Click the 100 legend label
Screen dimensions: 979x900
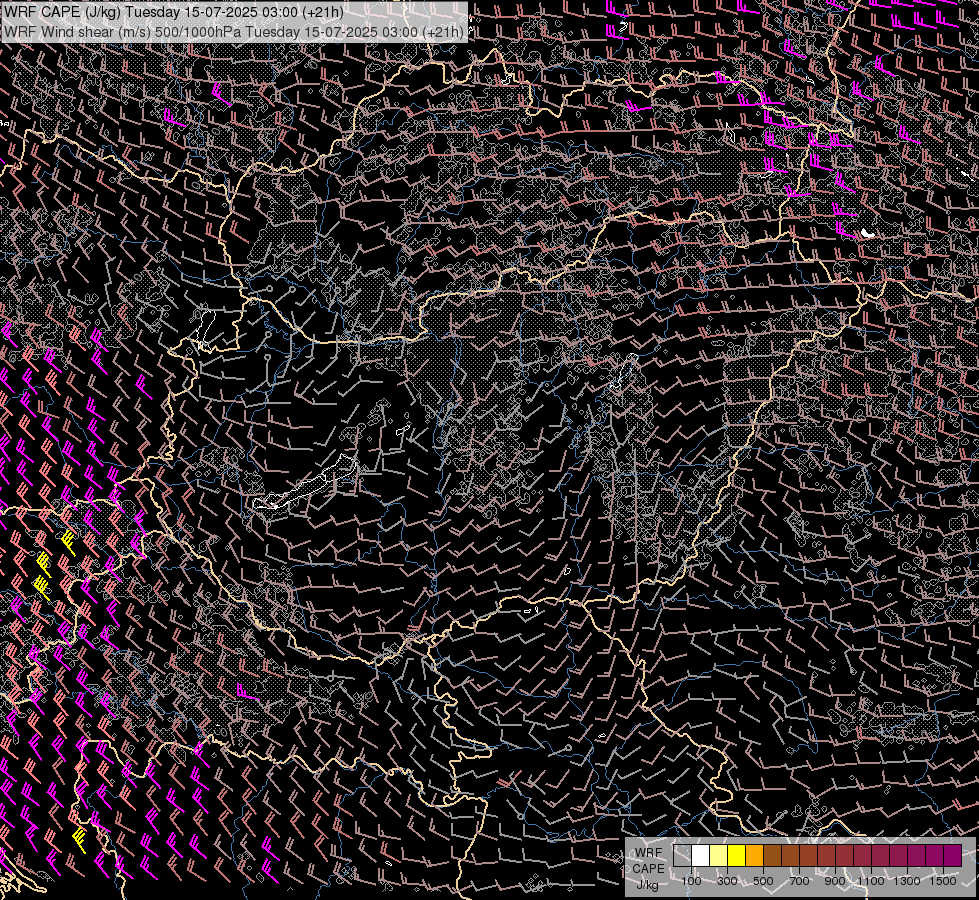click(x=692, y=881)
